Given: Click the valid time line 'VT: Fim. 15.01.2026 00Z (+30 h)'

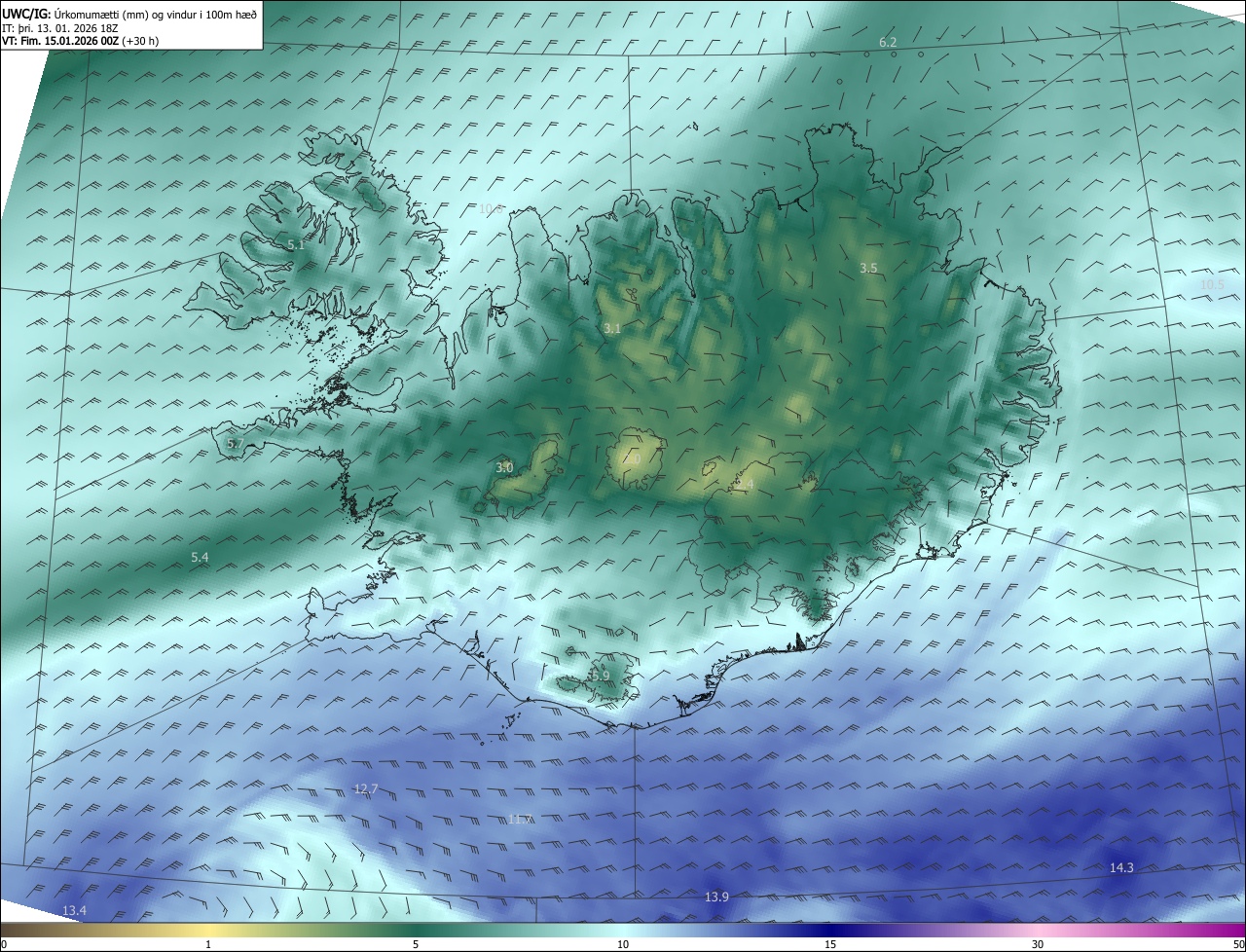Looking at the screenshot, I should point(81,41).
